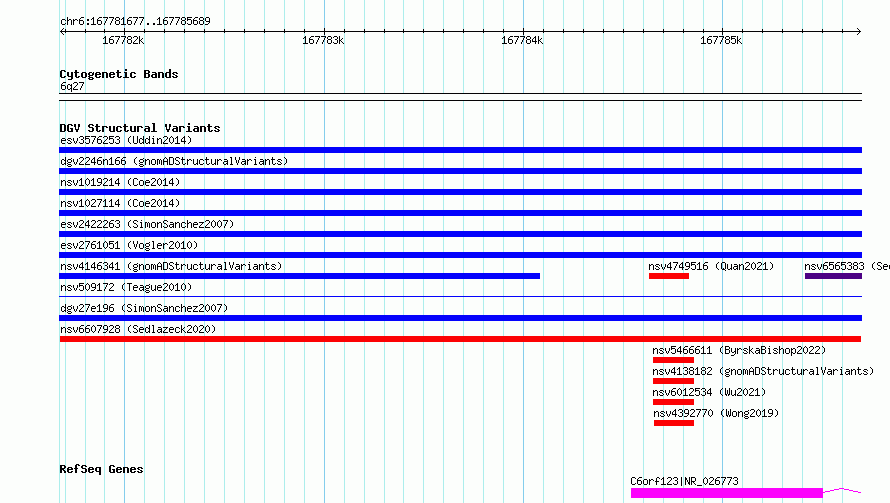Click the left arrow on the ruler

pos(62,32)
